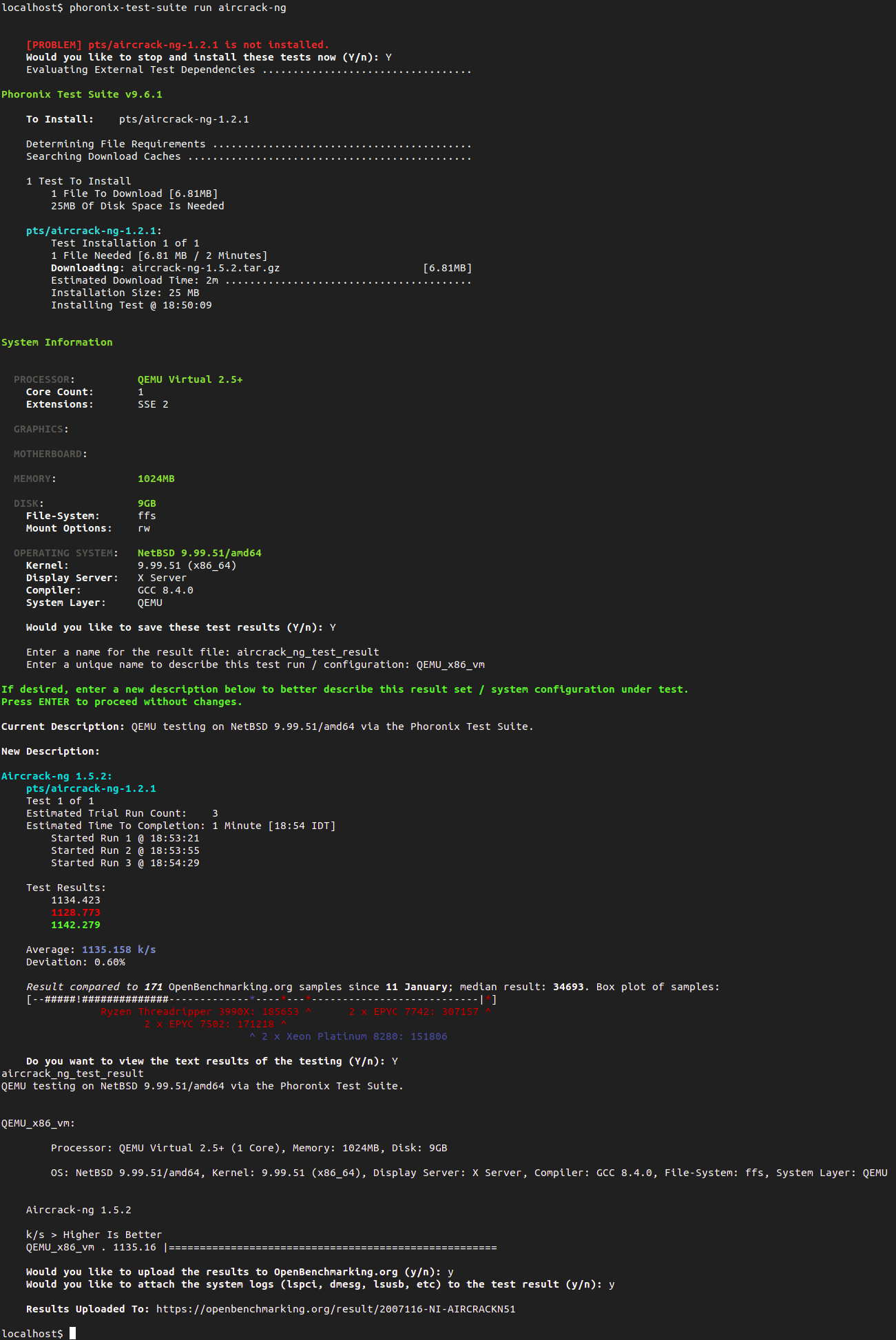The image size is (896, 1340).
Task: Click file-system value 'ffs'
Action: [147, 516]
